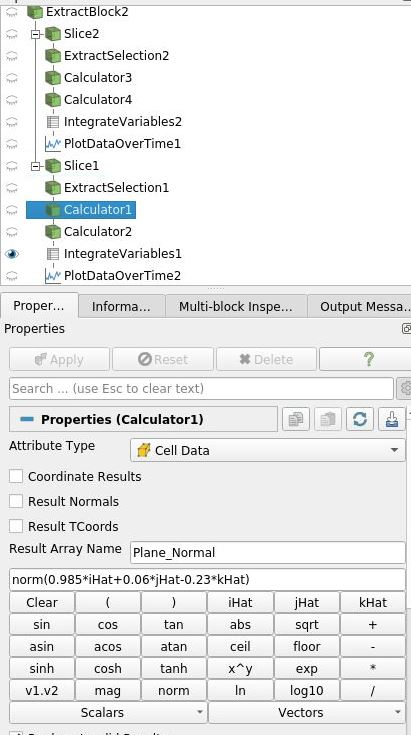Check the Result Normals option
Screen dimensions: 411x735
[16, 501]
